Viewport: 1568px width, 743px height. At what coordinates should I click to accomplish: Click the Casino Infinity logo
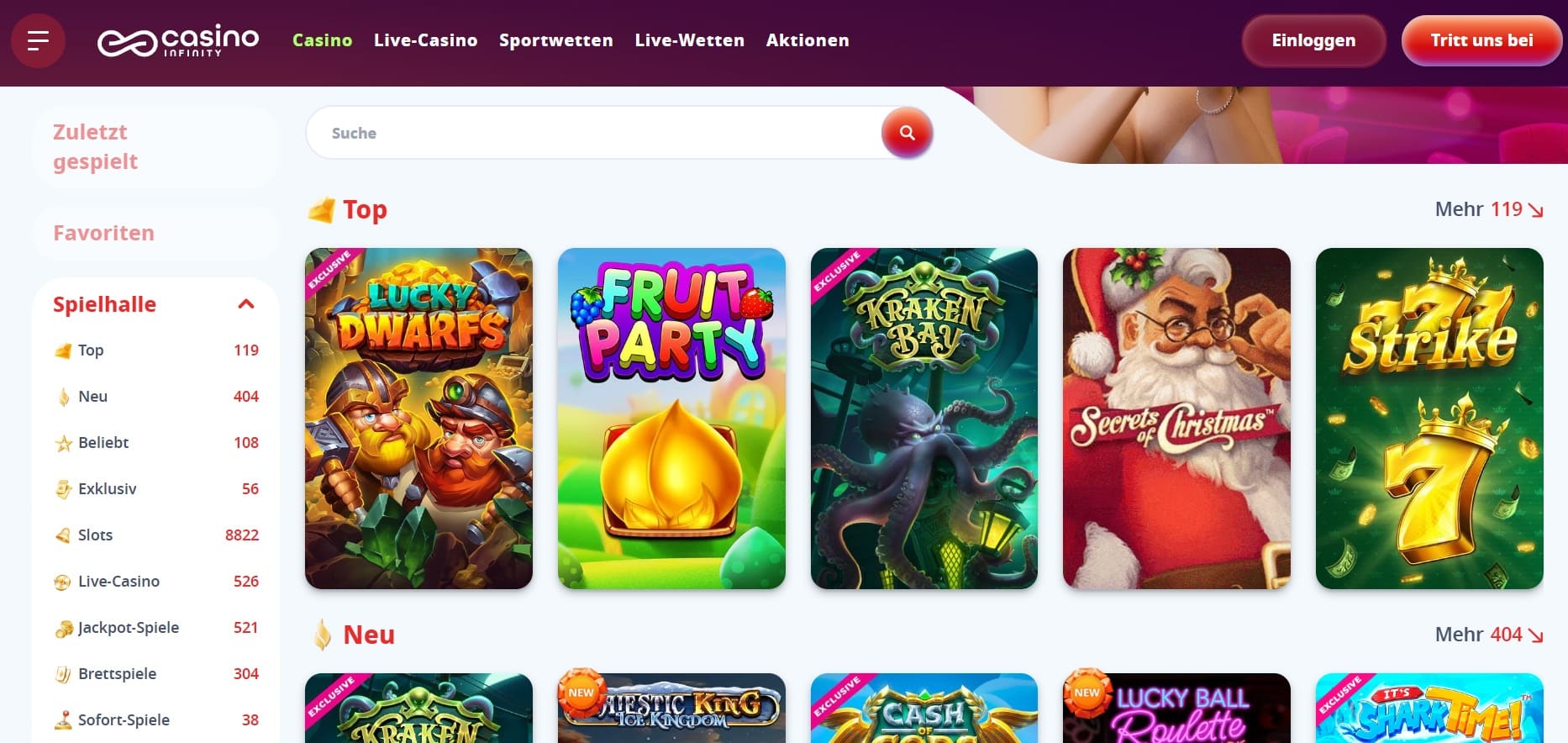pos(178,40)
